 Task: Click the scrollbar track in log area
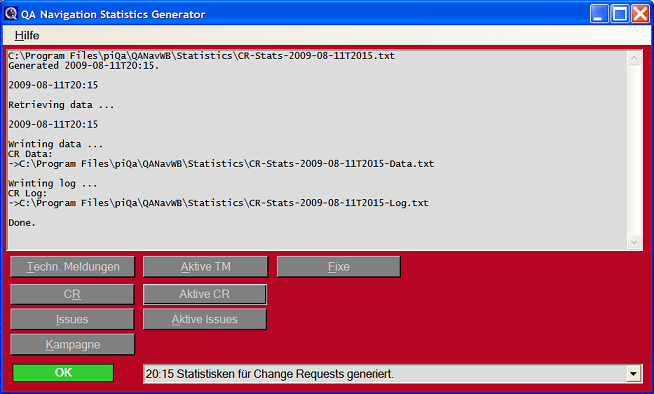[634, 150]
